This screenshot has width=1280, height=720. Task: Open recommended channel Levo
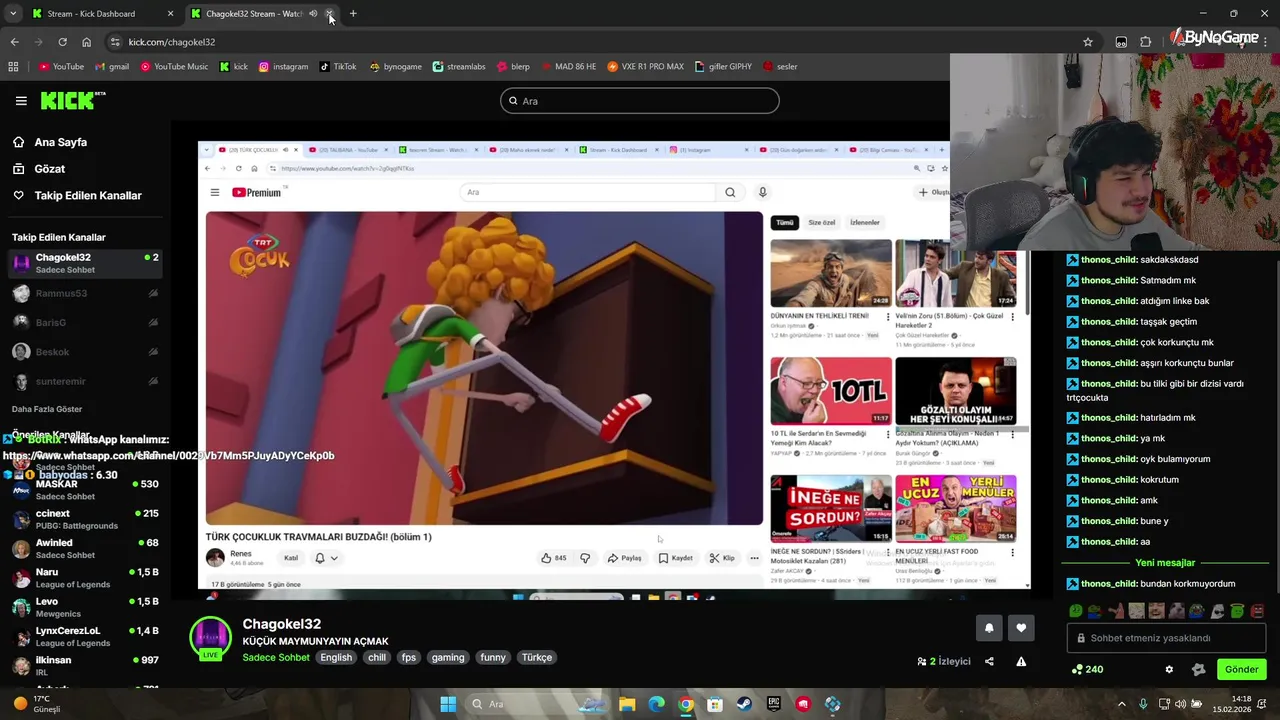click(x=84, y=607)
